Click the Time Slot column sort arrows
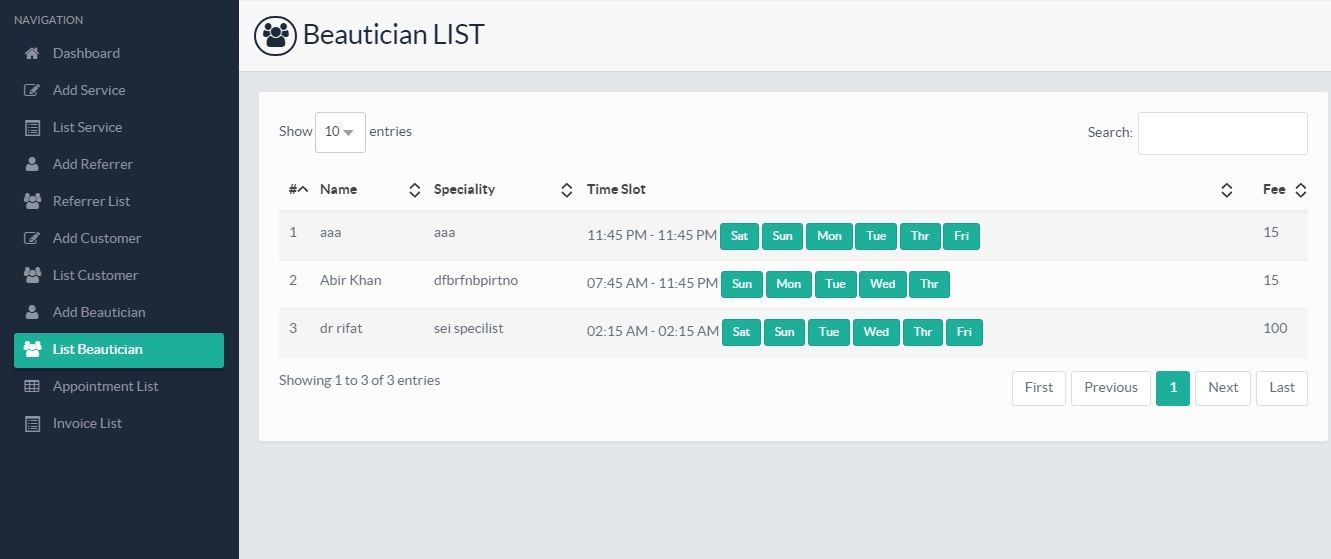This screenshot has width=1331, height=559. (1227, 190)
